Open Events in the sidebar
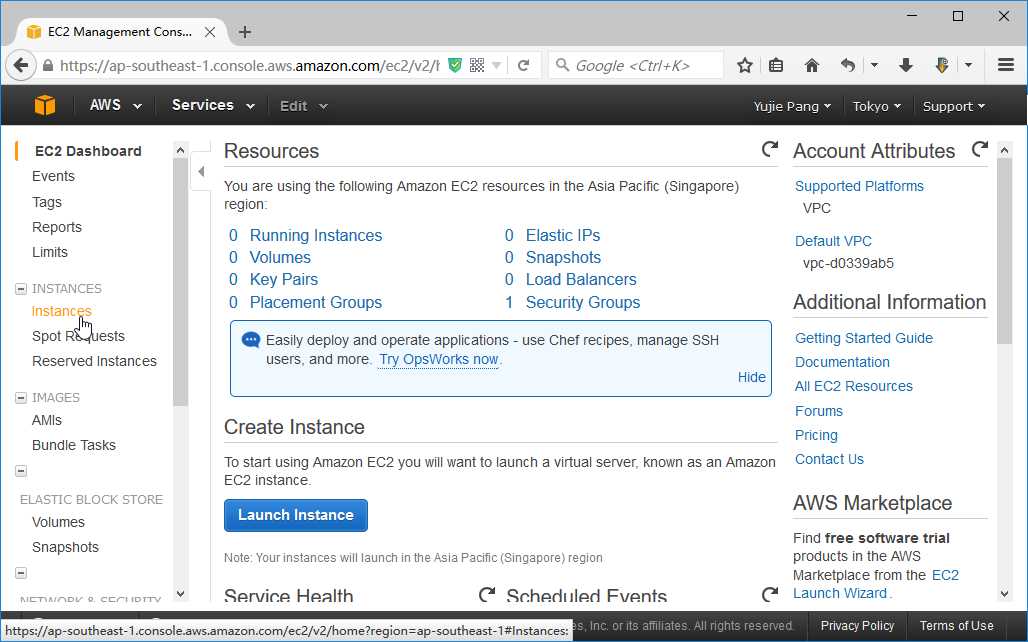The width and height of the screenshot is (1028, 642). click(x=53, y=176)
